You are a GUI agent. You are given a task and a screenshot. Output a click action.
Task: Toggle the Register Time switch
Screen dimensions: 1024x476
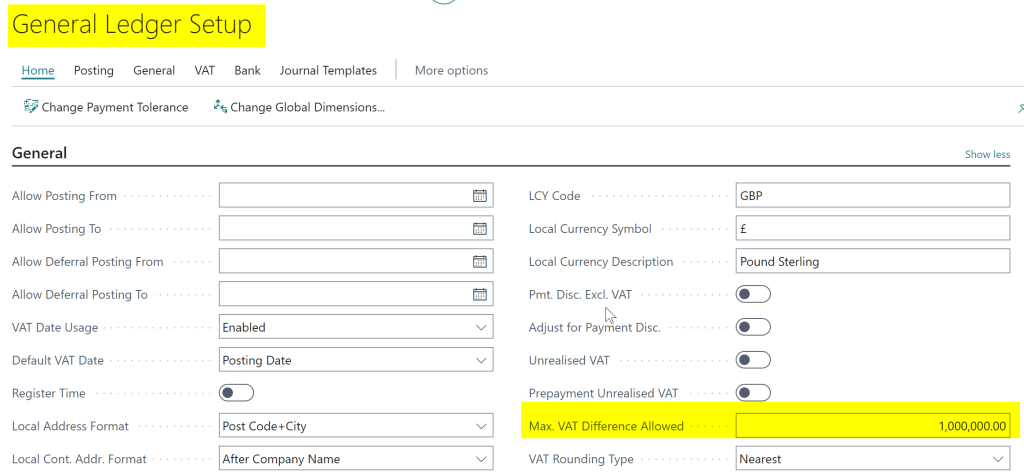pos(236,393)
